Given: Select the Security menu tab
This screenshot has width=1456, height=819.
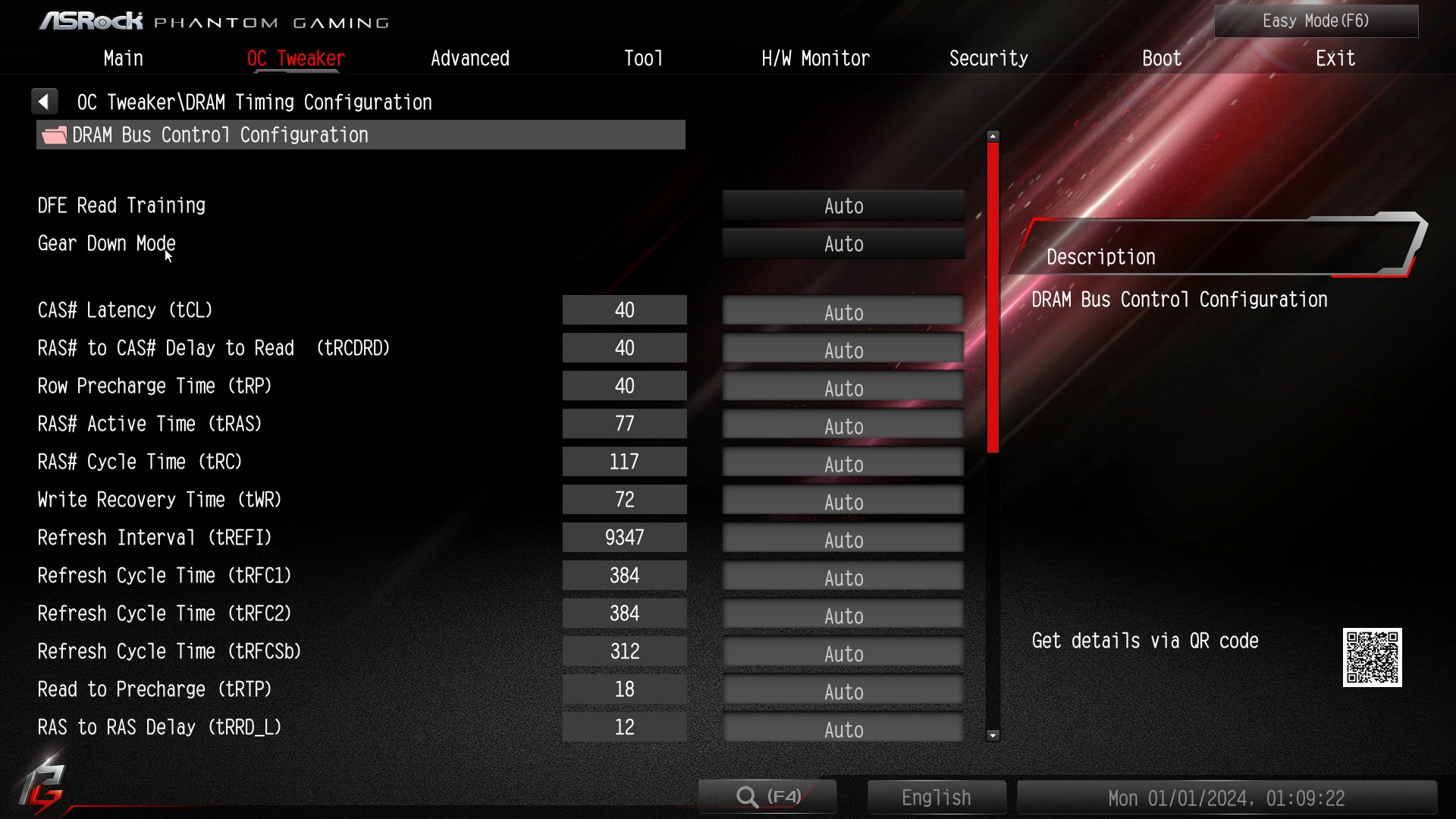Looking at the screenshot, I should pyautogui.click(x=989, y=57).
